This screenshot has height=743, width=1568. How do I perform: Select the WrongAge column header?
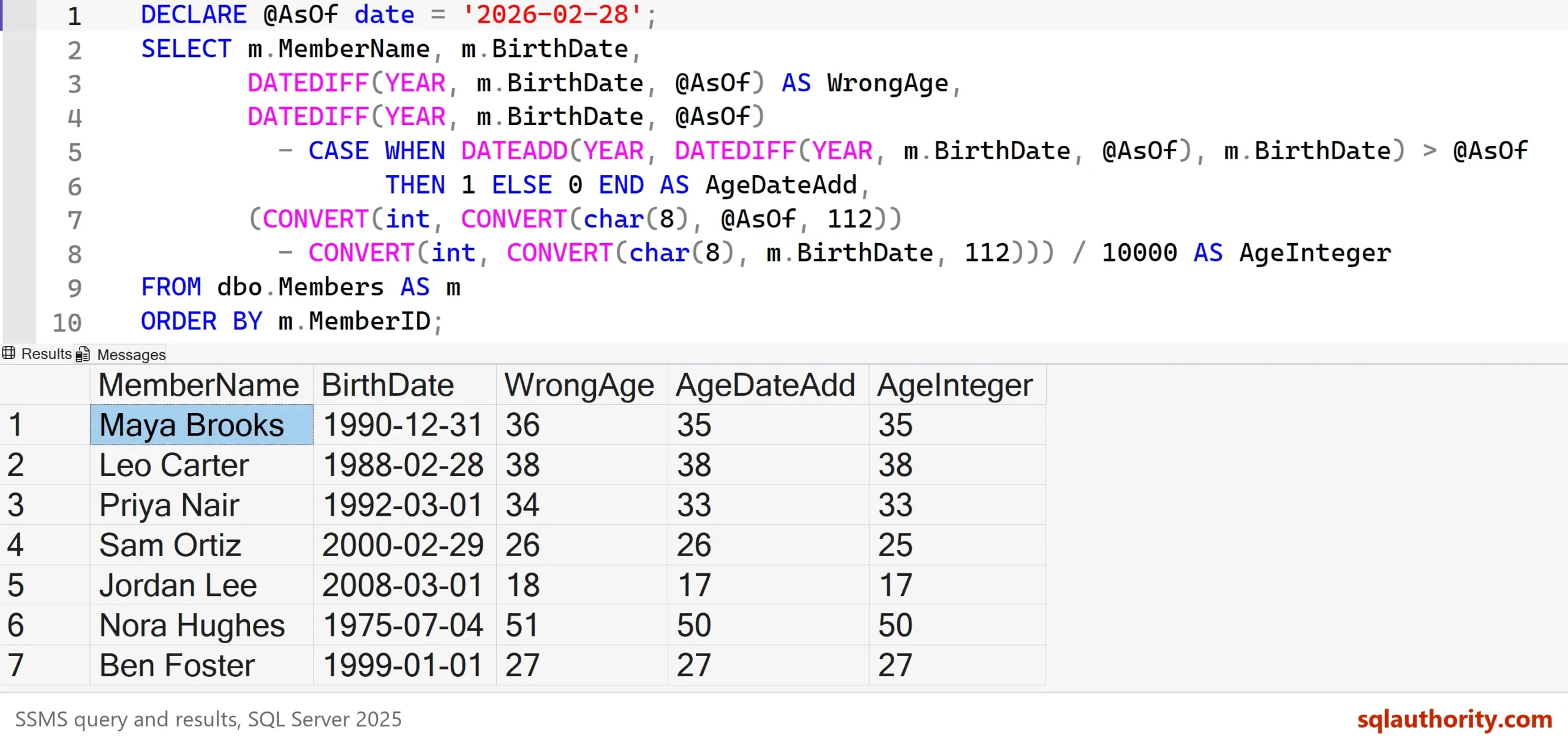tap(581, 385)
